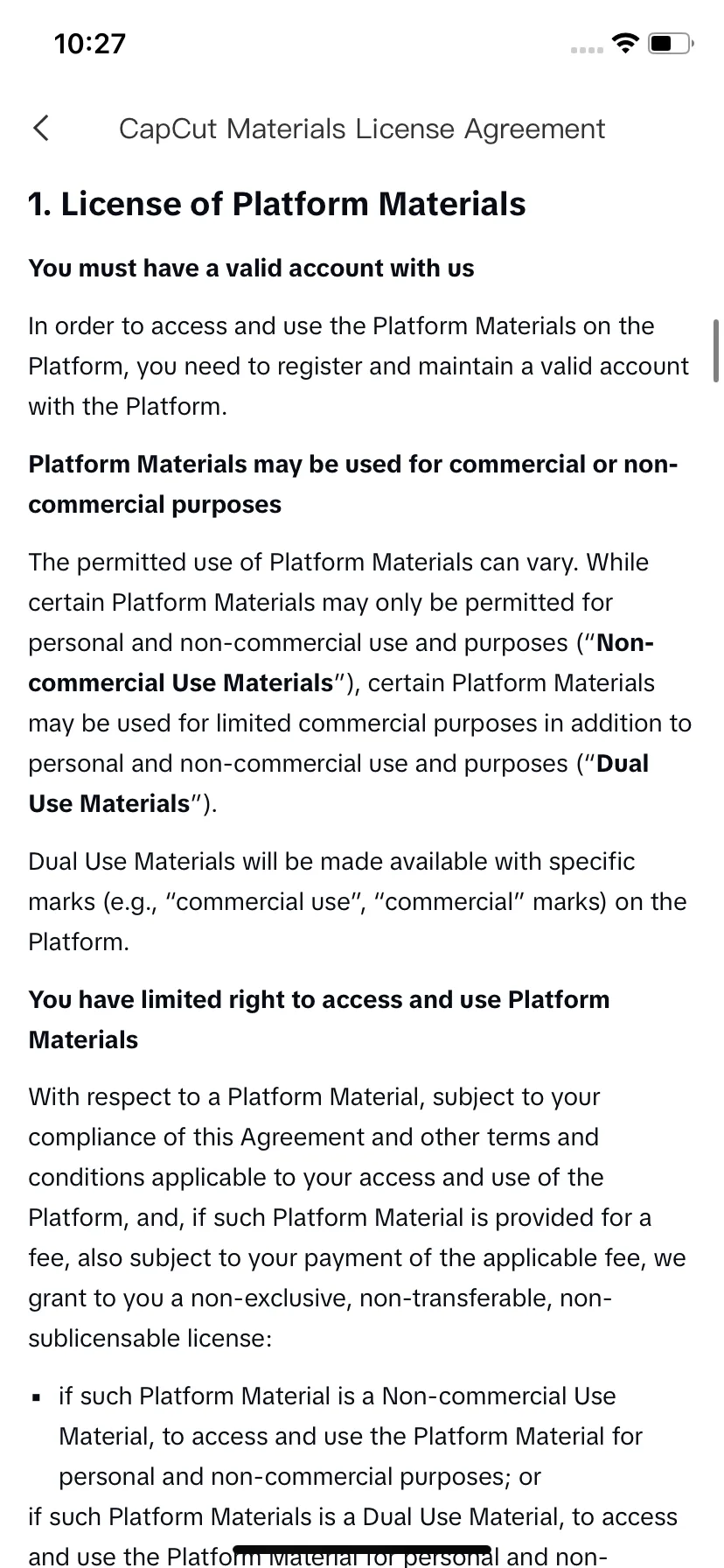724x1568 pixels.
Task: Click heading License of Platform Materials
Action: (x=277, y=204)
